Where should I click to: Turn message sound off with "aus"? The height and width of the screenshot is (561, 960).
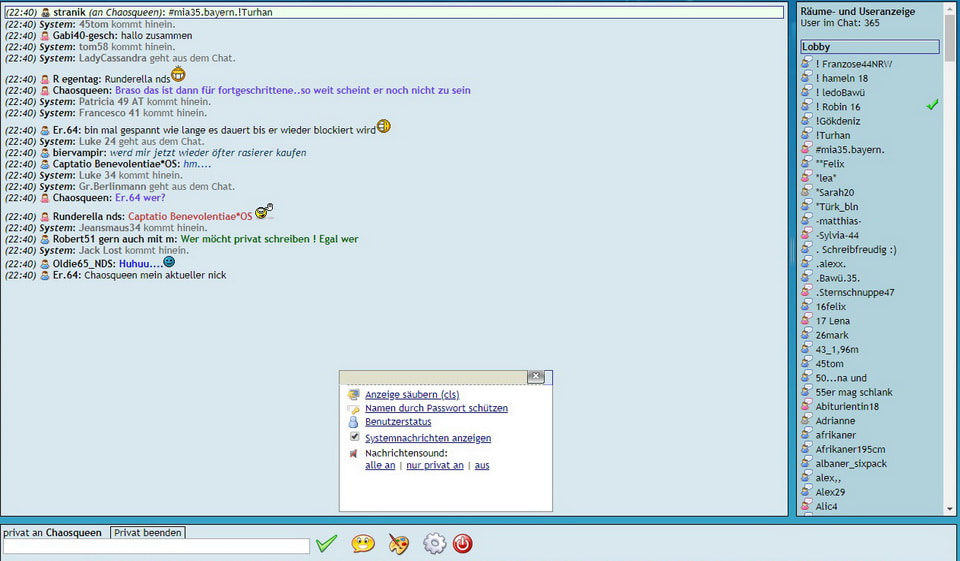(x=482, y=466)
